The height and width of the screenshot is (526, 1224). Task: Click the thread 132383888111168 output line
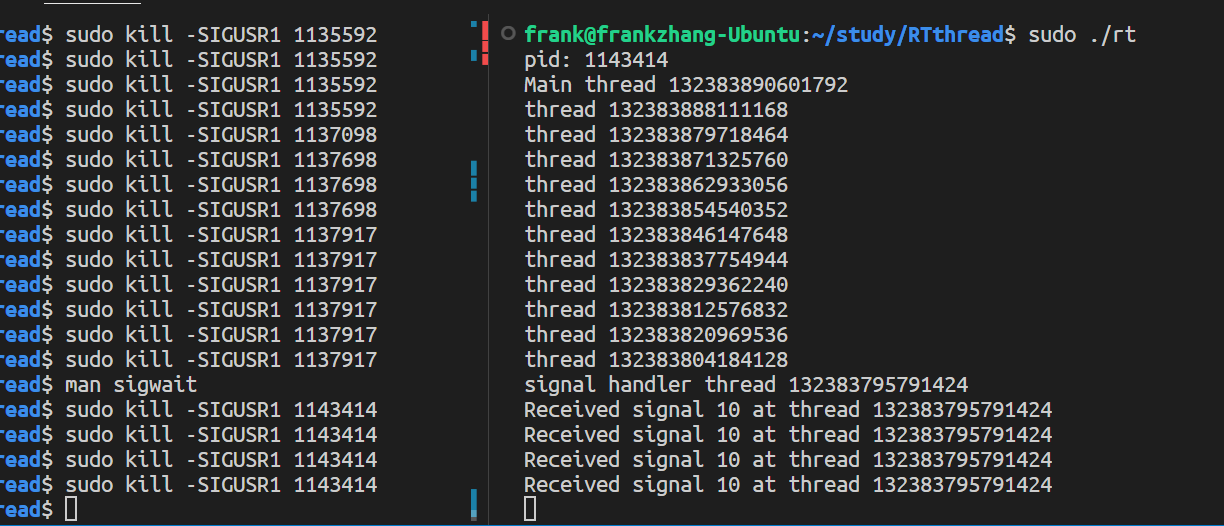coord(656,110)
